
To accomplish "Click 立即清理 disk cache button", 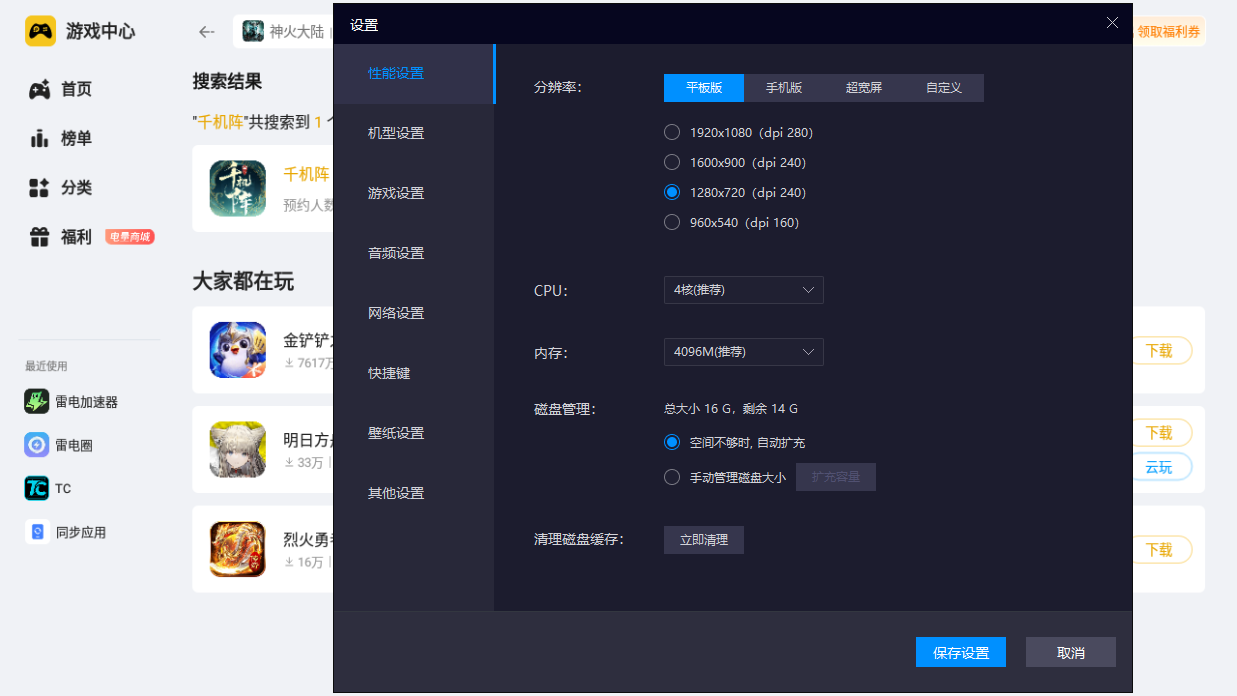I will (704, 540).
